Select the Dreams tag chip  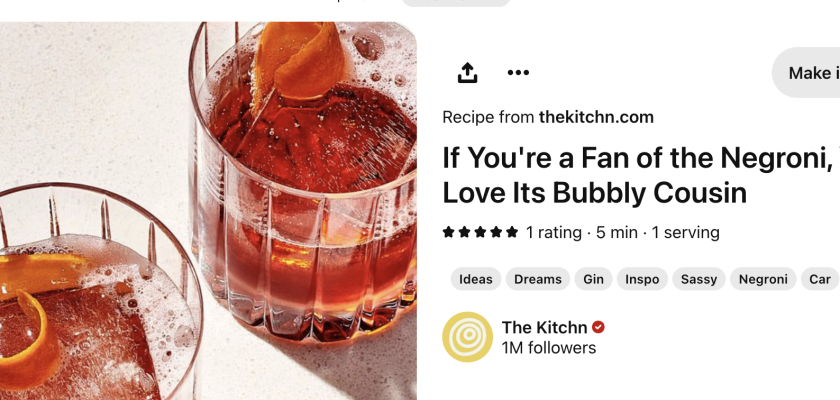[538, 279]
